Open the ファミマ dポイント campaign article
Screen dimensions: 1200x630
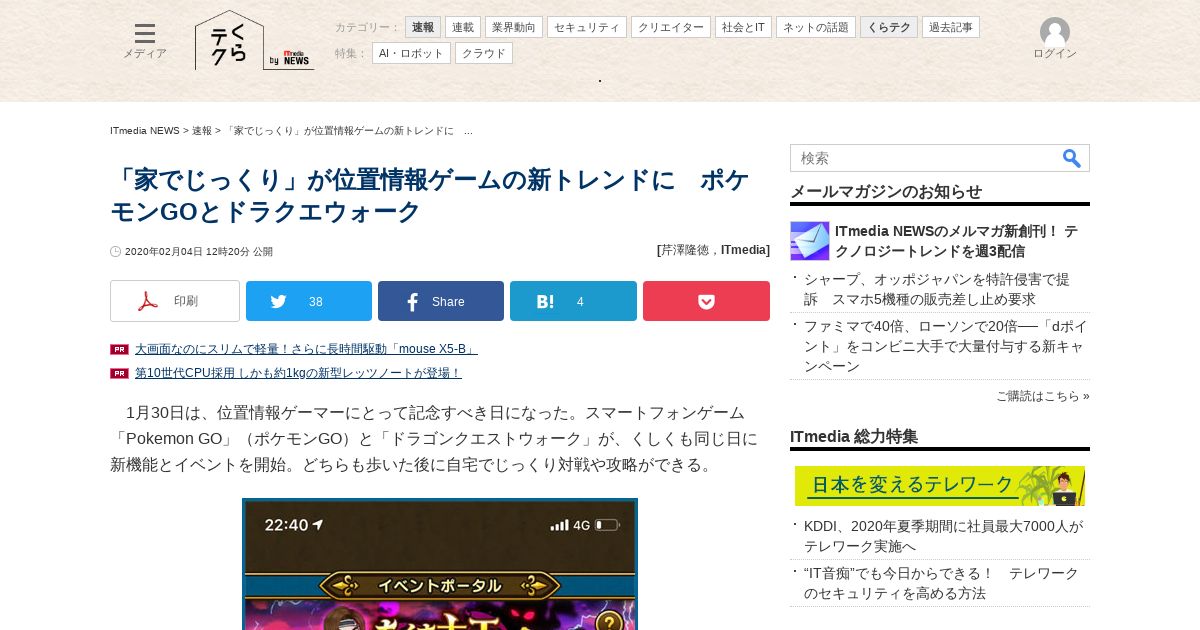pyautogui.click(x=945, y=346)
